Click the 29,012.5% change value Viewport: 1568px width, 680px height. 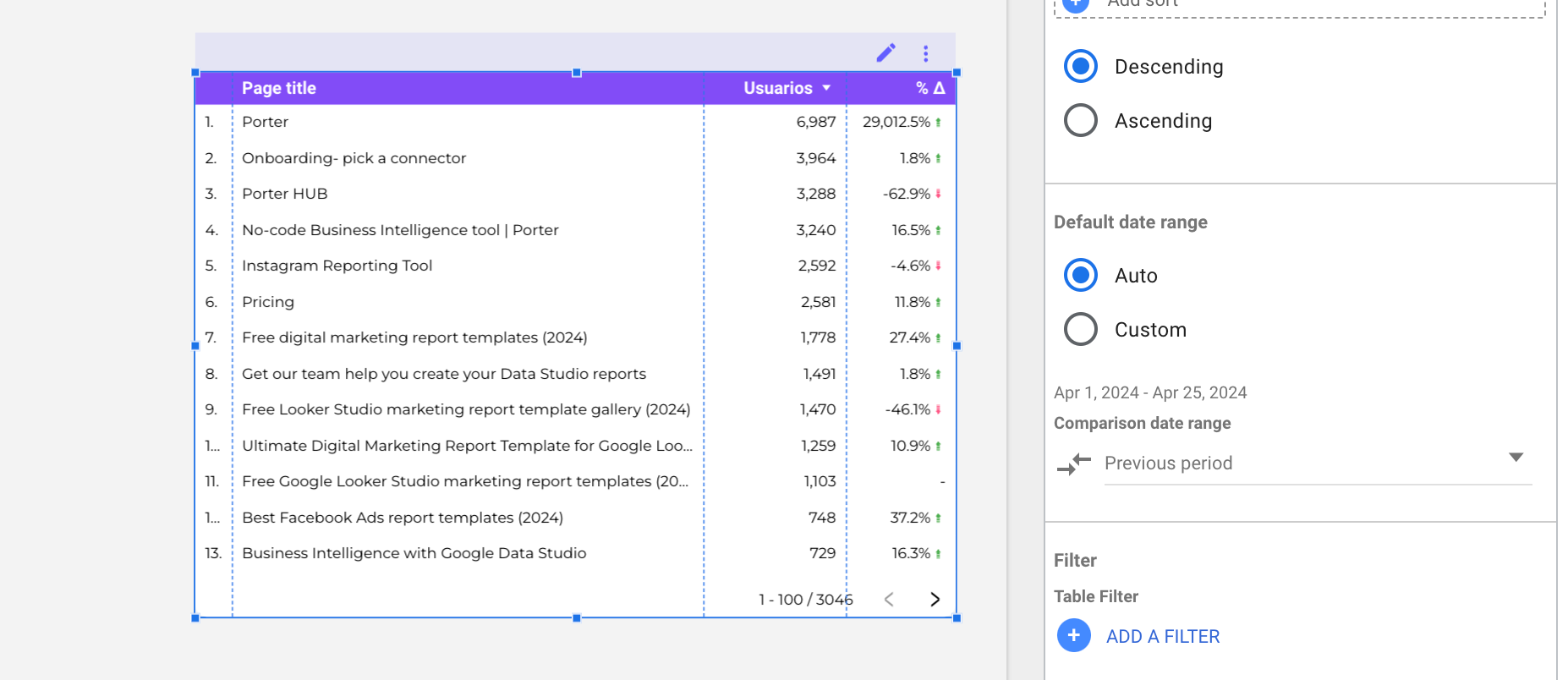[x=896, y=122]
